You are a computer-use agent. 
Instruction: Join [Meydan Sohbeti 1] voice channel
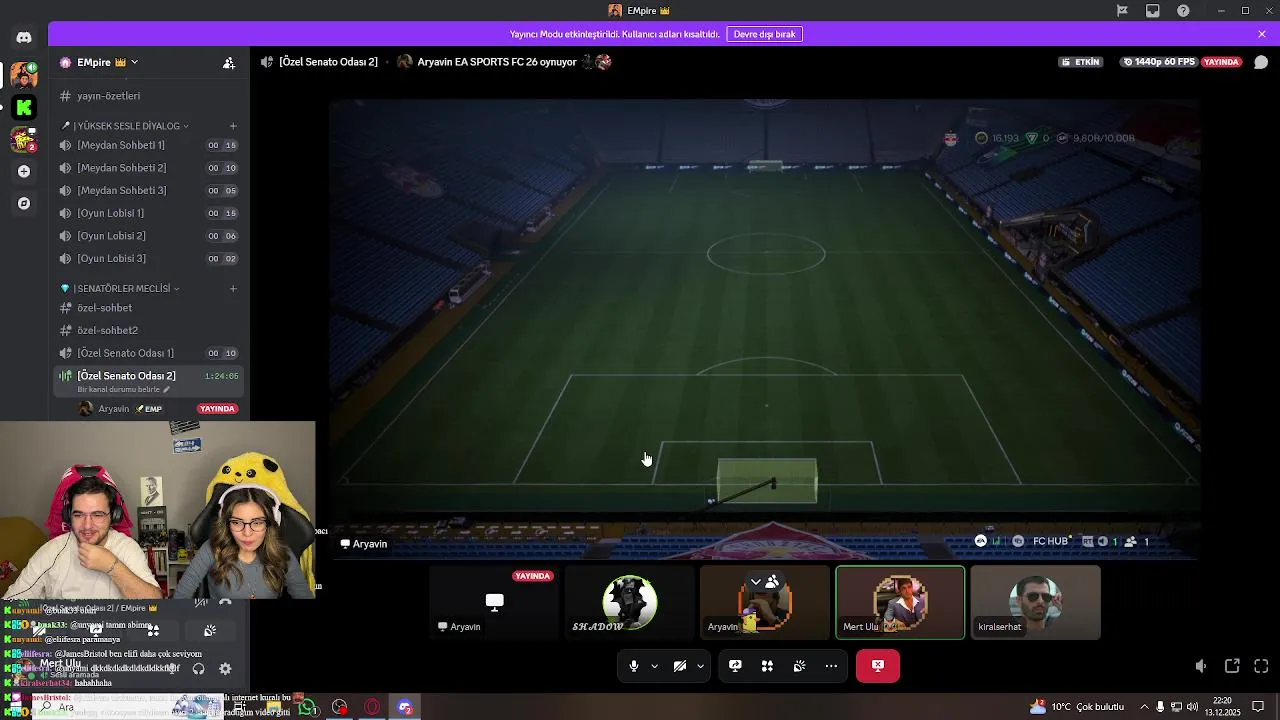[150, 145]
